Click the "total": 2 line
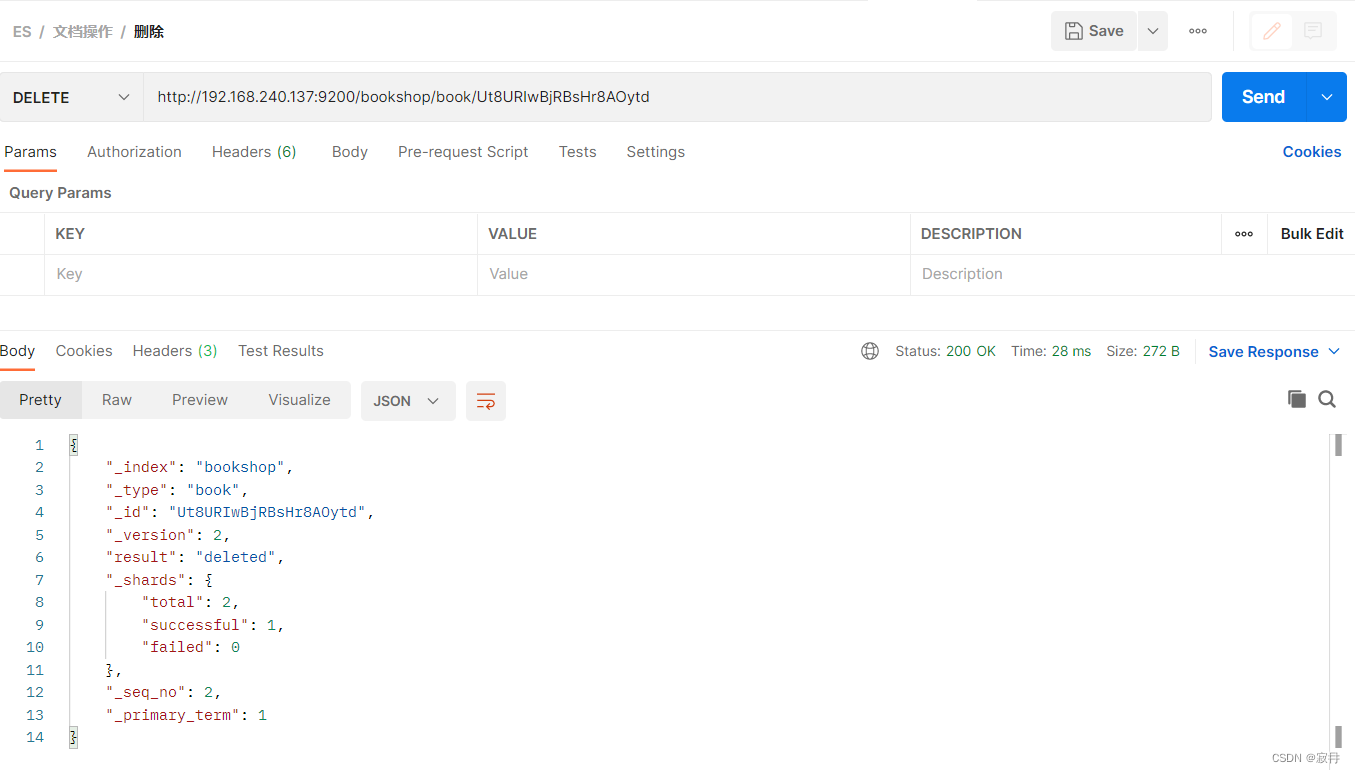 click(190, 602)
